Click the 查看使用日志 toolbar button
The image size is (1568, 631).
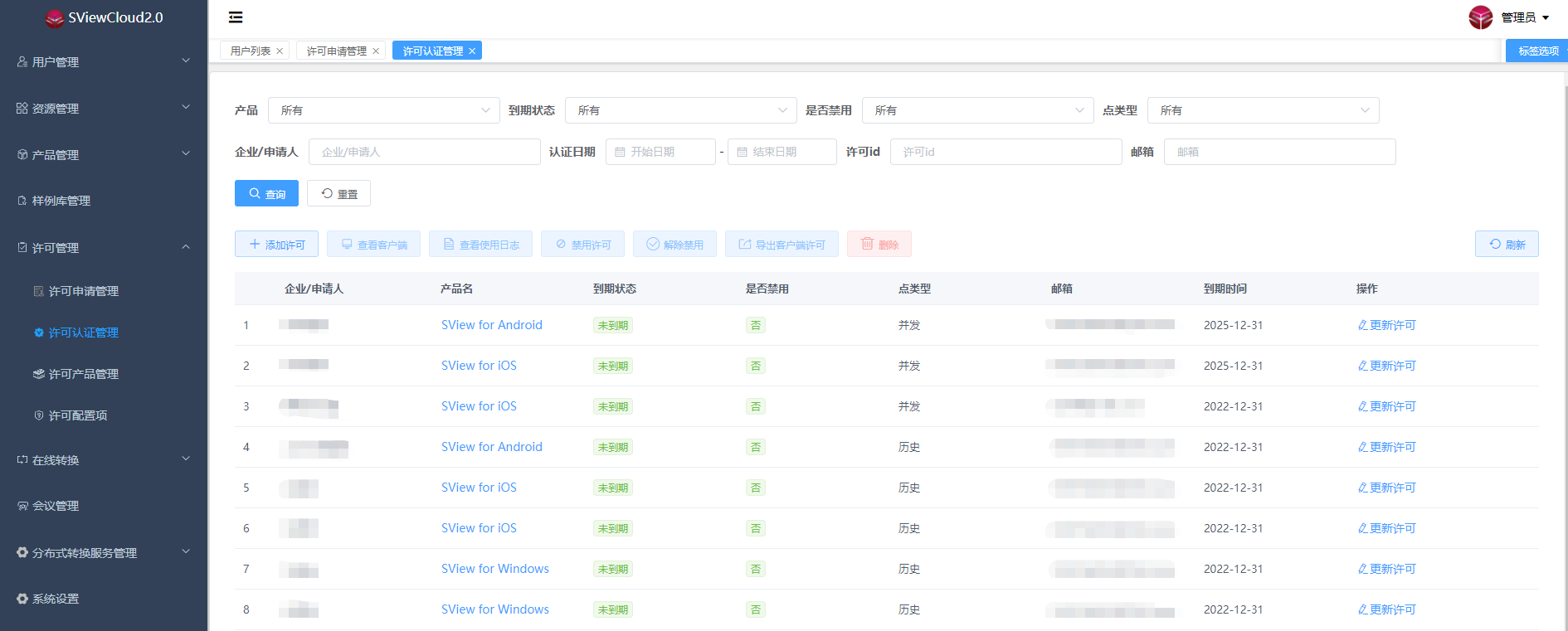point(480,244)
